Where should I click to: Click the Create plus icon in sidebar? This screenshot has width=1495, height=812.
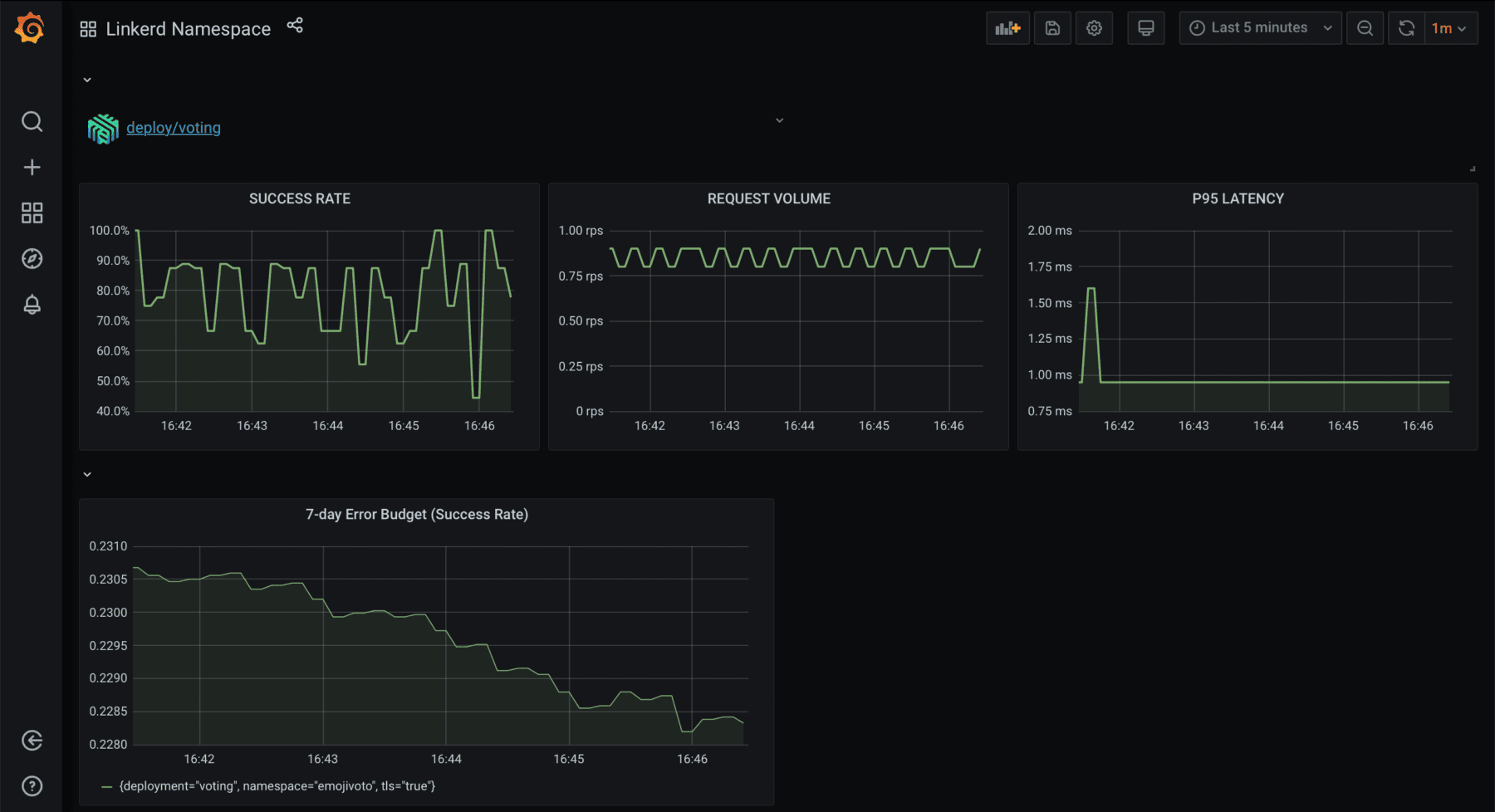pyautogui.click(x=32, y=168)
